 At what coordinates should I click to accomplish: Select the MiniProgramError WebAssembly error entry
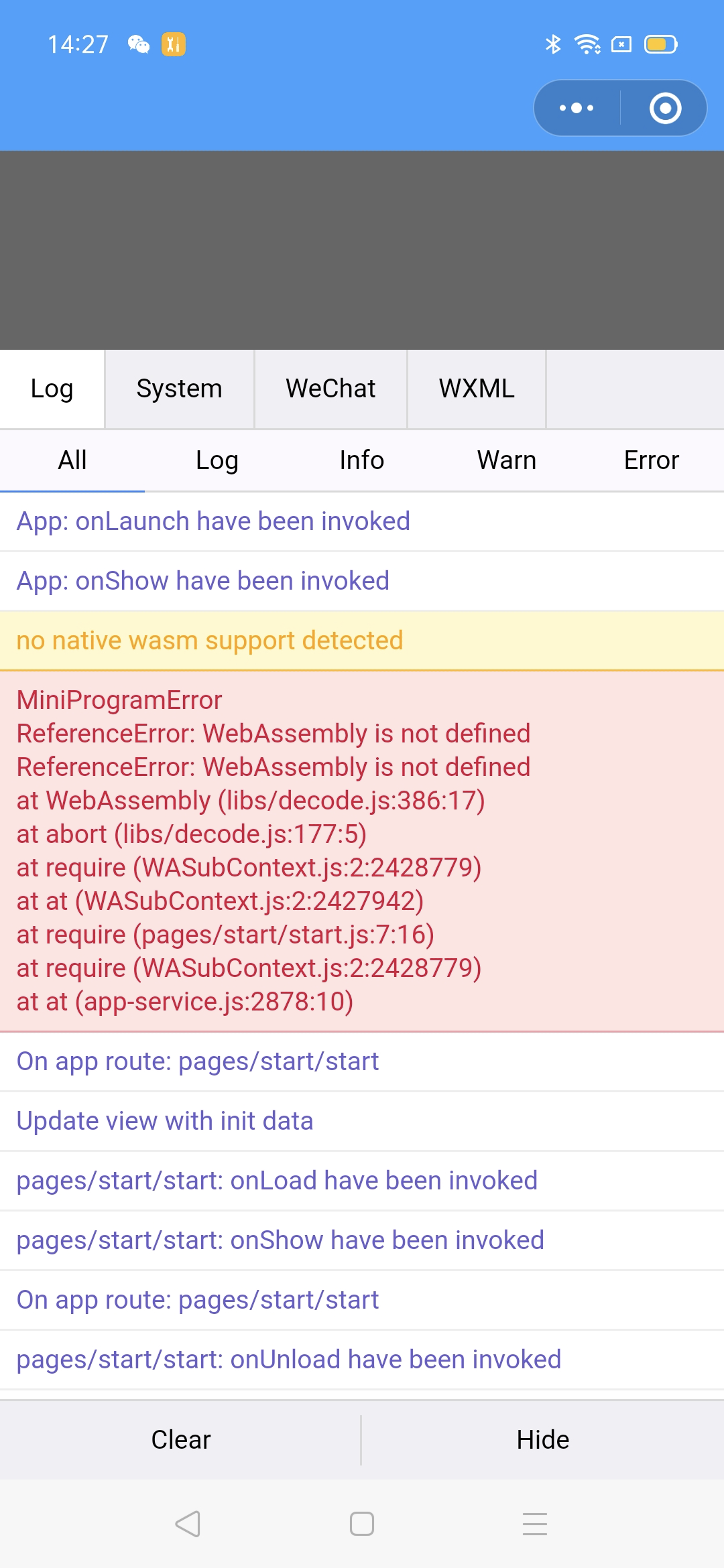coord(362,851)
